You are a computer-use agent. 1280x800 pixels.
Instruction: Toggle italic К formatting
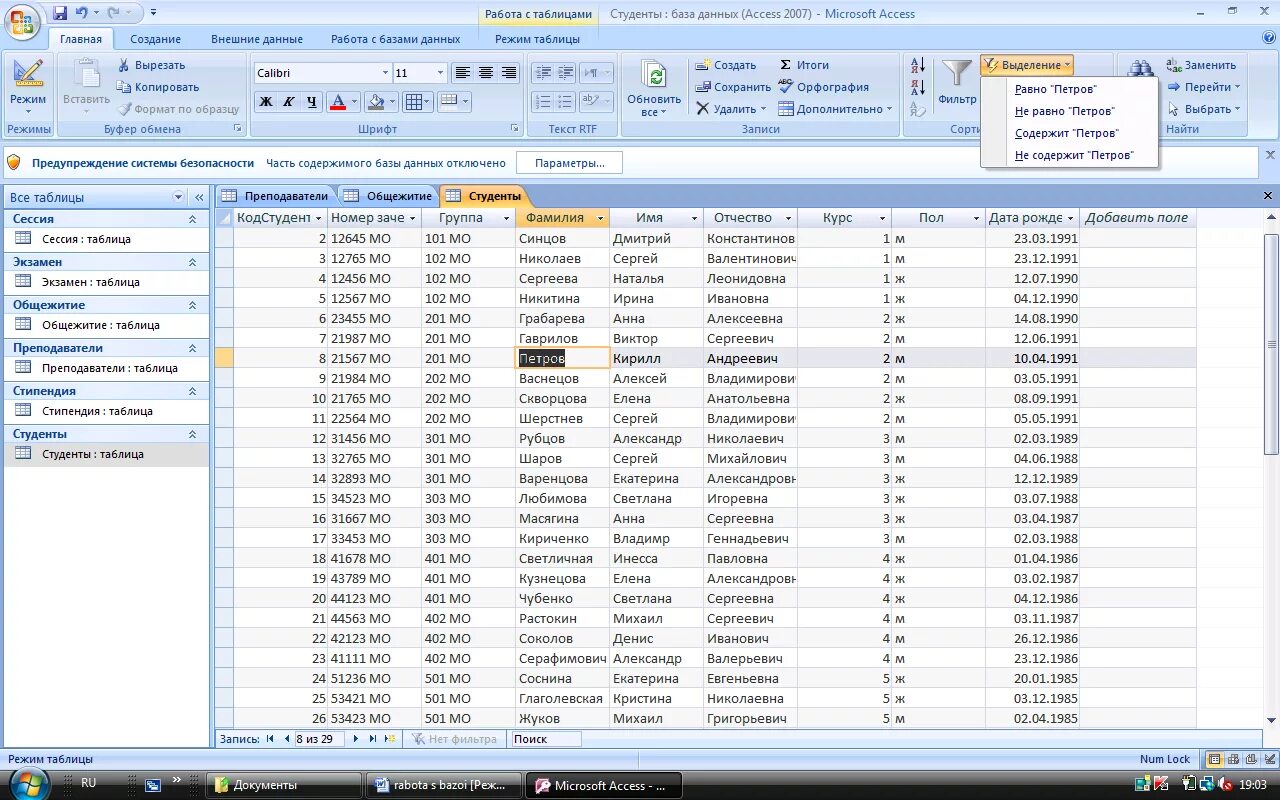[x=289, y=101]
